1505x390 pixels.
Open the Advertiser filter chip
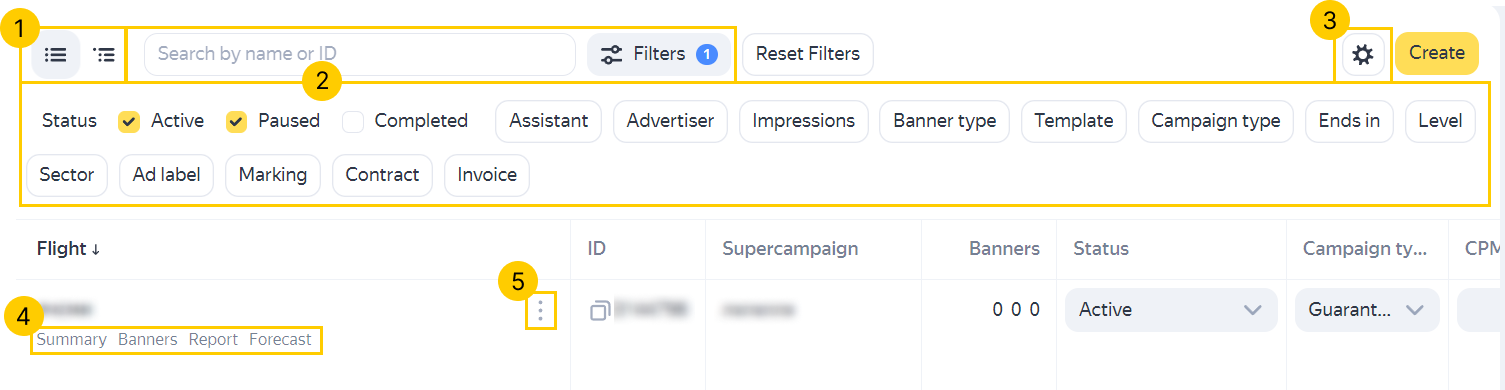pyautogui.click(x=670, y=121)
